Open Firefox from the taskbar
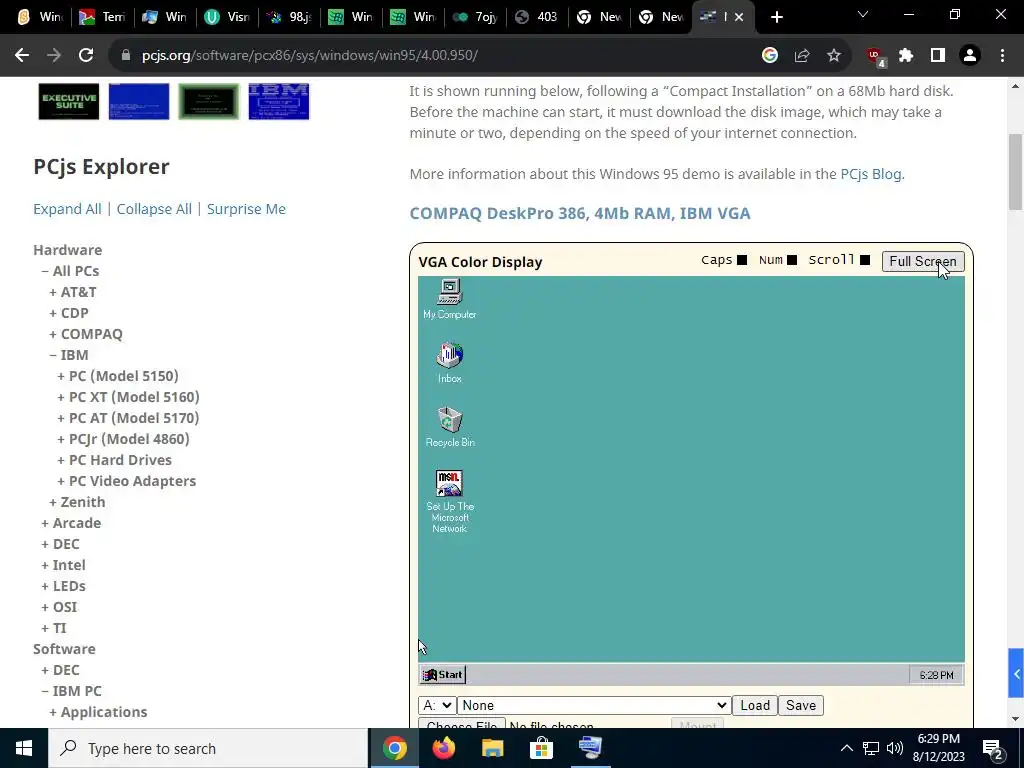Screen dimensions: 1024x768 click(443, 748)
